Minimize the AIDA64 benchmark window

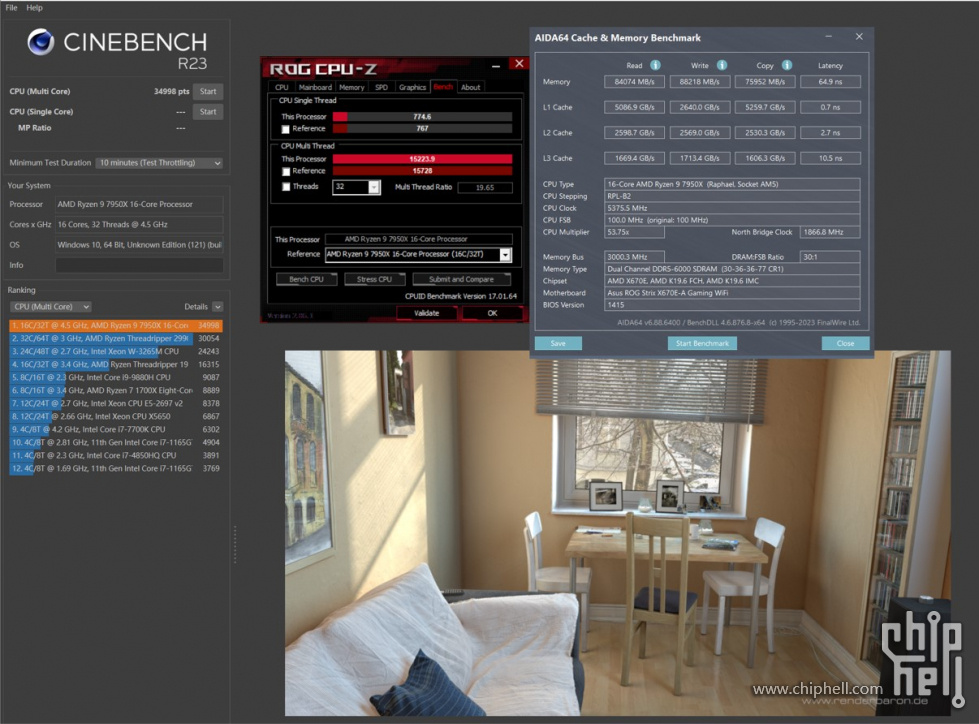(x=829, y=37)
